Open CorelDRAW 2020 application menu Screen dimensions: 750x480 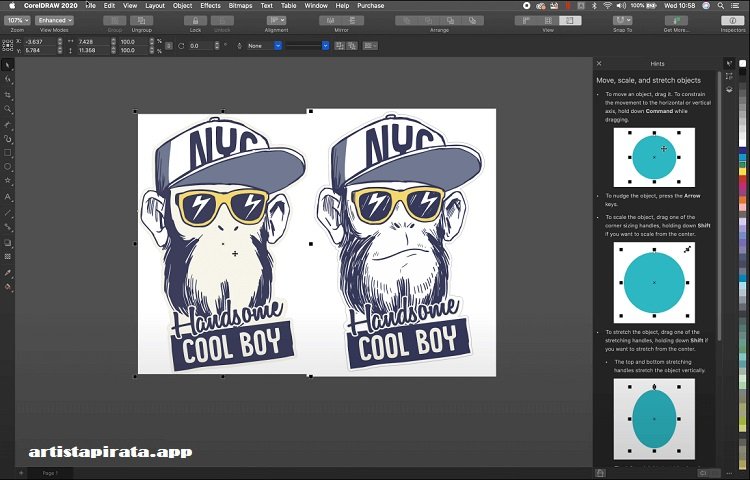(x=51, y=6)
